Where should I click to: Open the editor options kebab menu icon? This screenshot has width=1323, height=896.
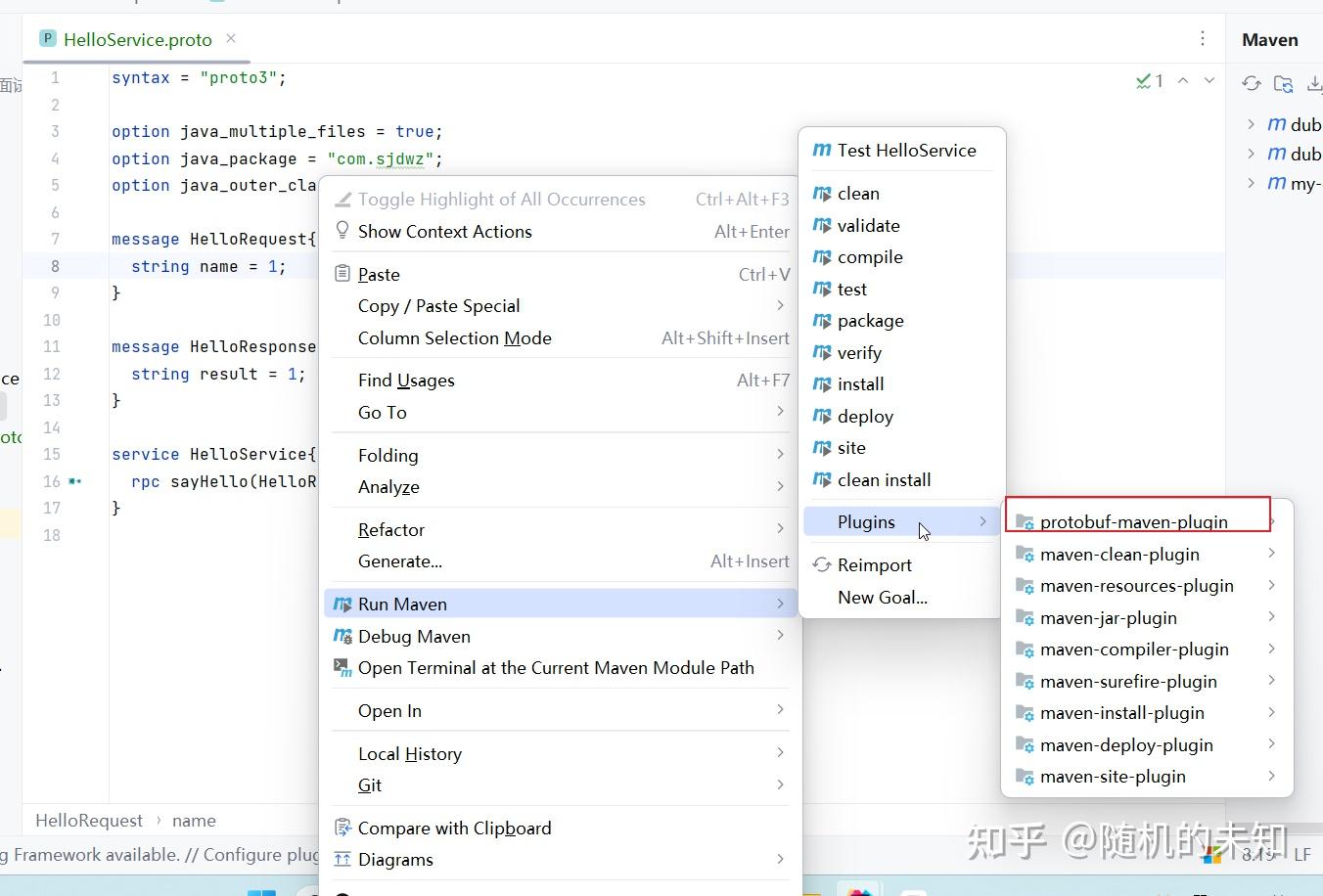[x=1203, y=38]
